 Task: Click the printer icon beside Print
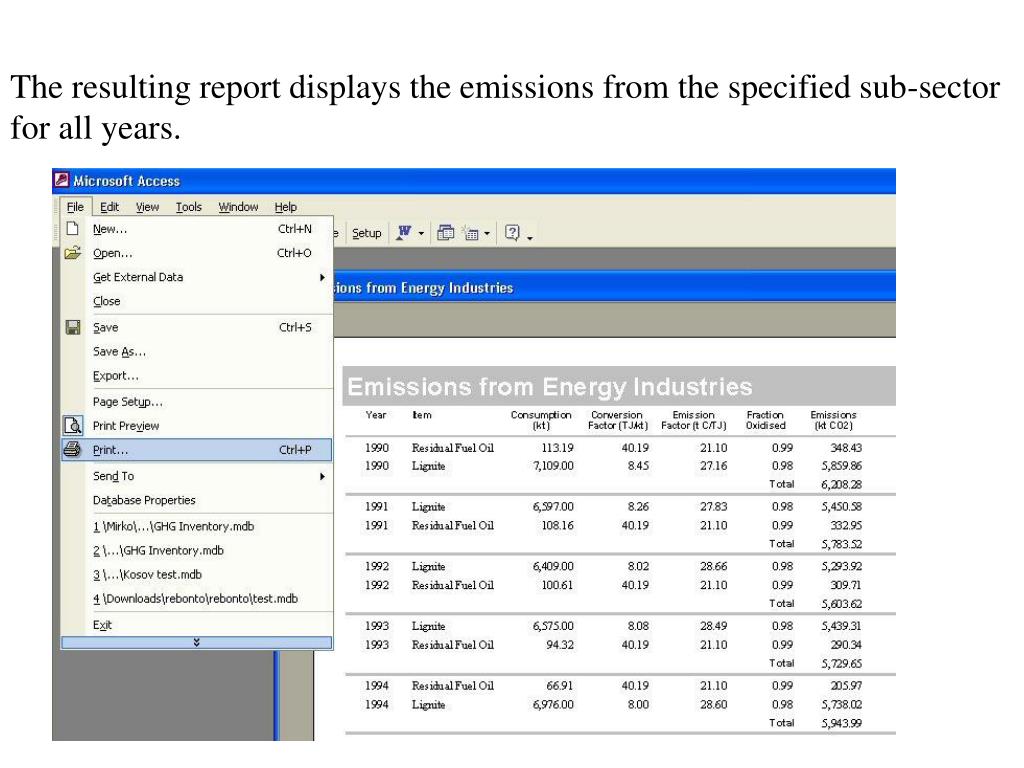(x=72, y=449)
